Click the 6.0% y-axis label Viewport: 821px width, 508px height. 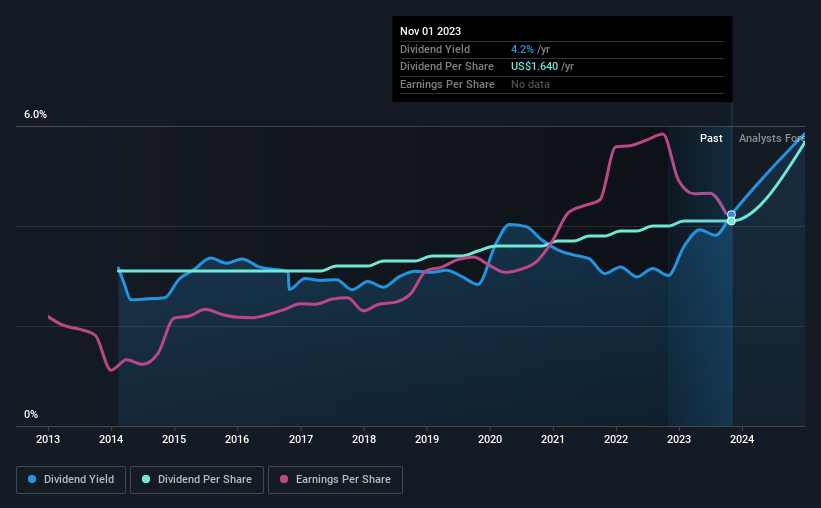[35, 115]
